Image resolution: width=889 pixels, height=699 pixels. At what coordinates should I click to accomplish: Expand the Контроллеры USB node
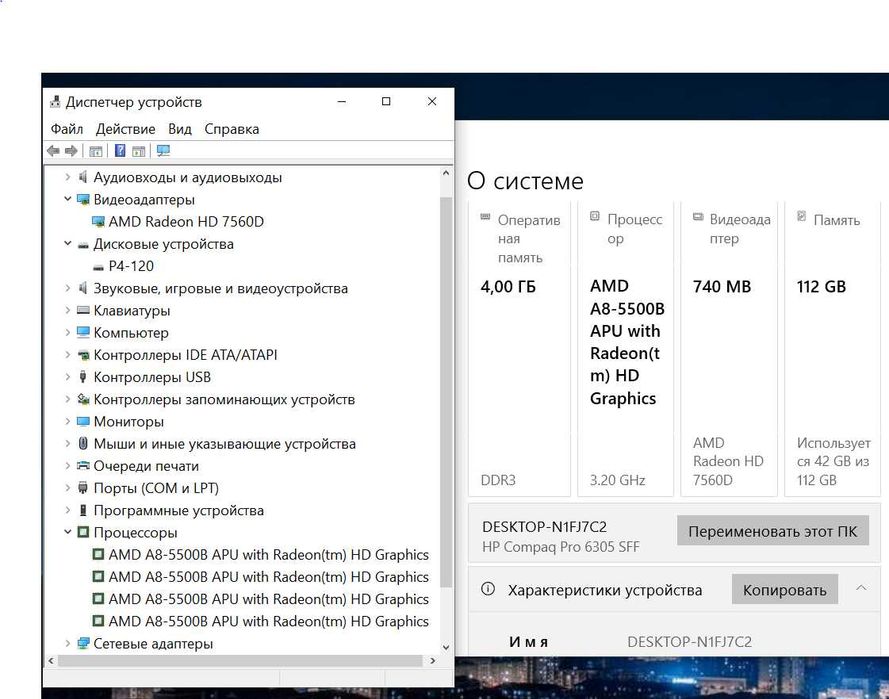tap(67, 376)
